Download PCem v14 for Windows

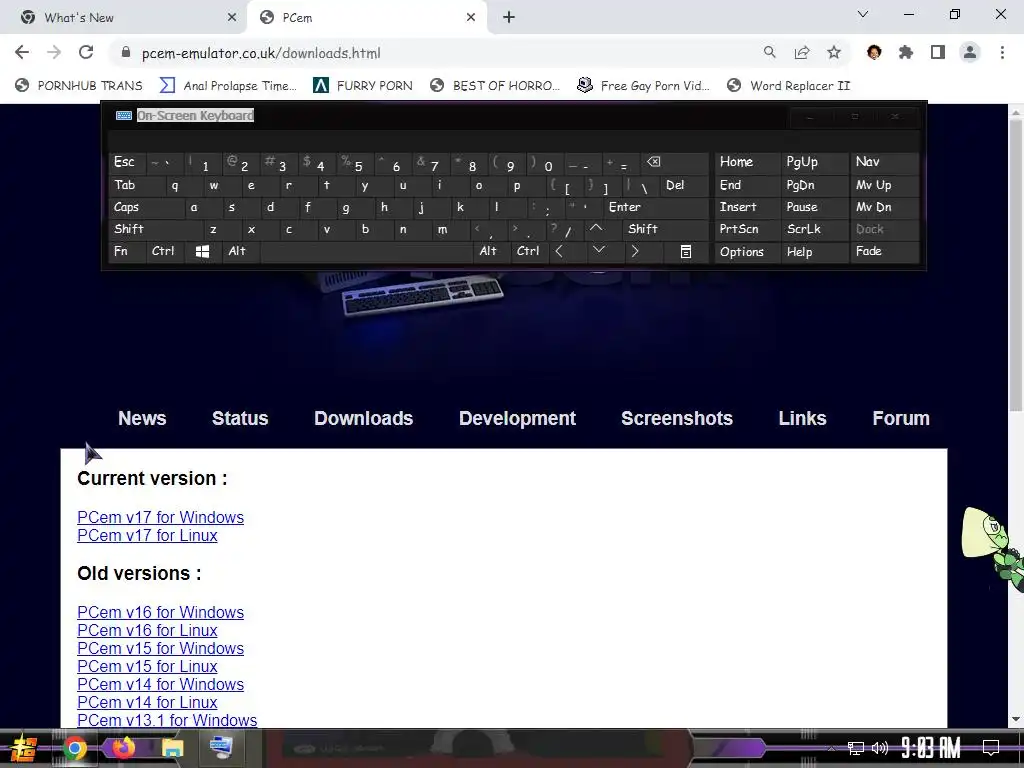[x=161, y=684]
